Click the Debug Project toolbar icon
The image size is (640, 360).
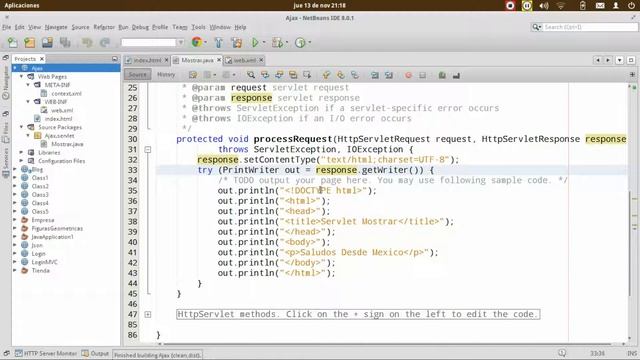(x=277, y=42)
